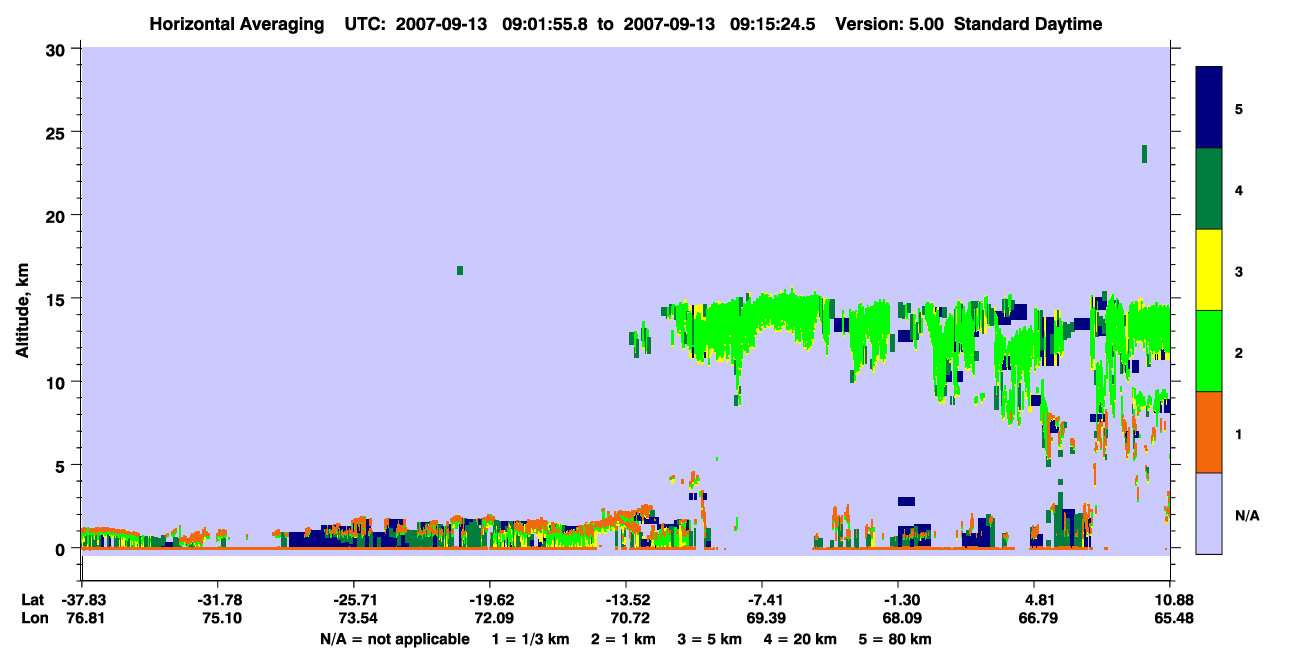This screenshot has width=1300, height=667.
Task: Click the bright green level 2 legend swatch
Action: [1209, 351]
